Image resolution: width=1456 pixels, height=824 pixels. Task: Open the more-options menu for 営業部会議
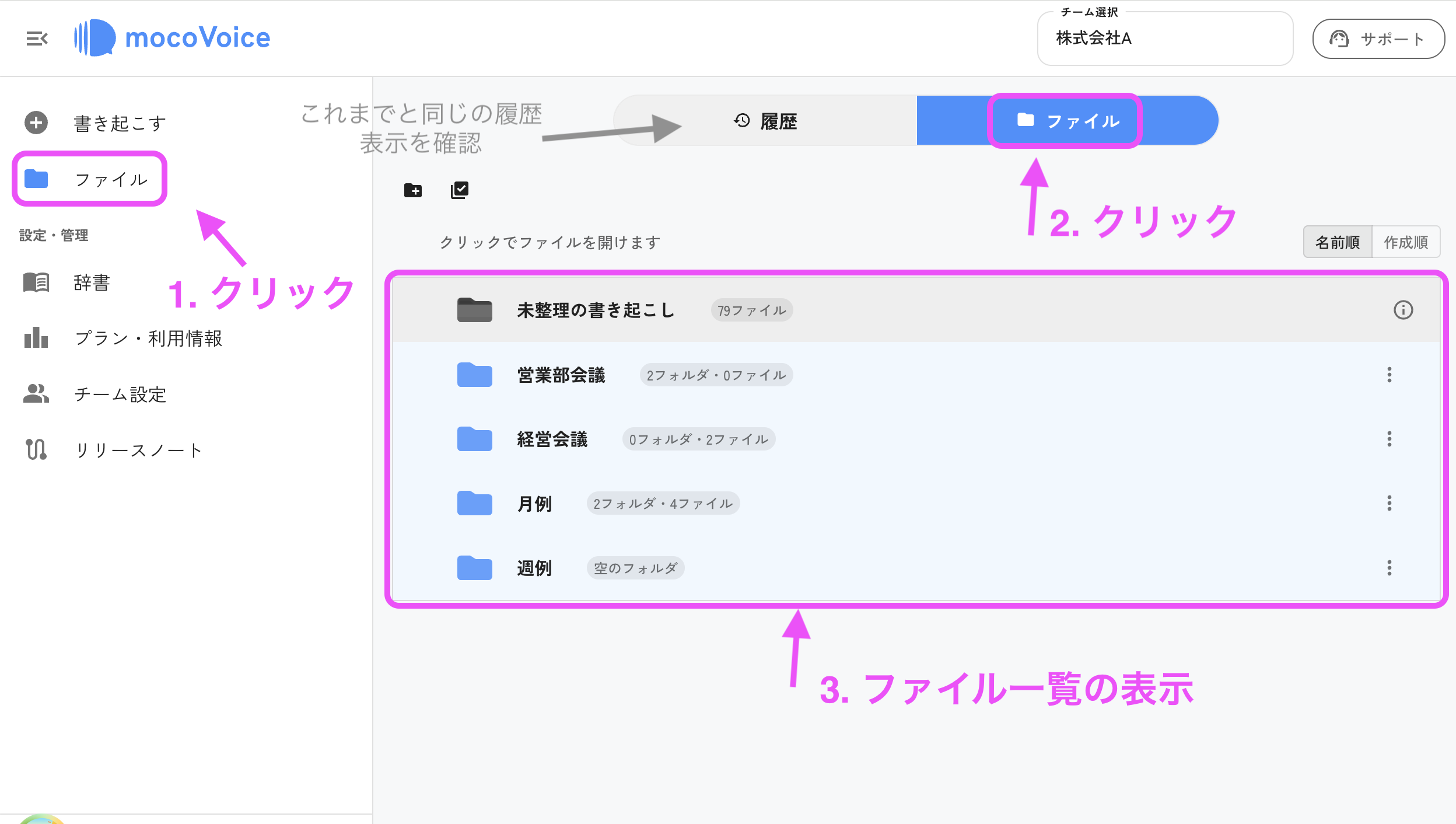click(x=1389, y=375)
